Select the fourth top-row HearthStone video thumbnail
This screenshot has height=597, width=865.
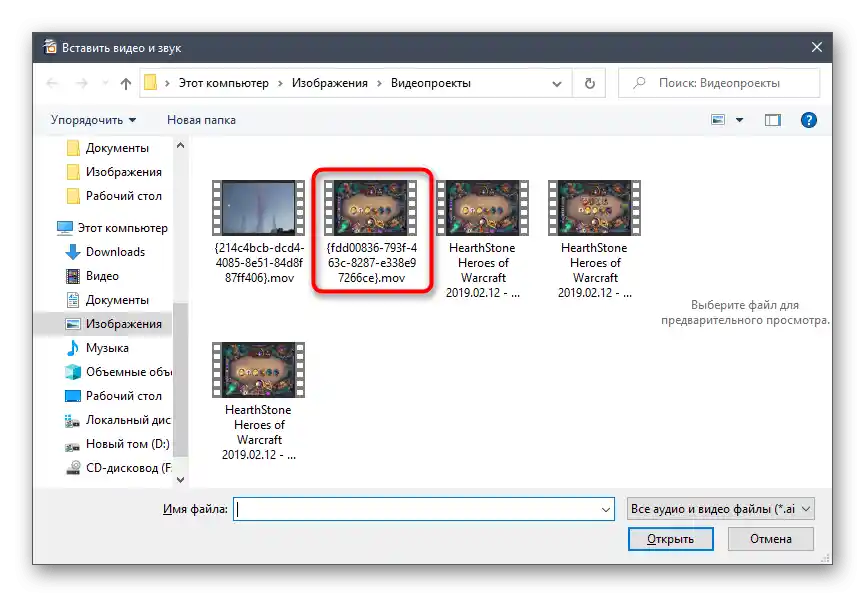(595, 208)
